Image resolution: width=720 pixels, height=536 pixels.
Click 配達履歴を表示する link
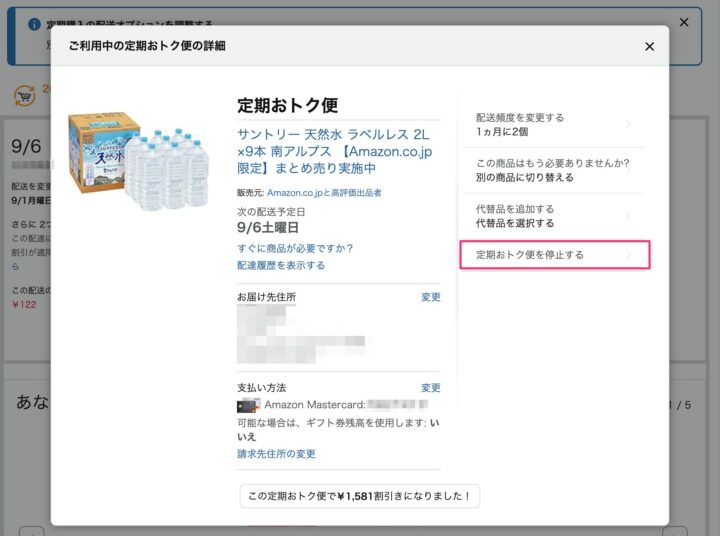tap(281, 265)
